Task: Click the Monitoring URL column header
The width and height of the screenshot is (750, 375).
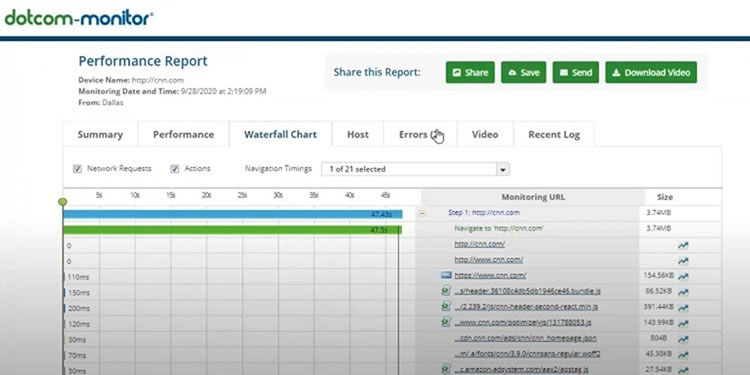Action: (x=533, y=197)
